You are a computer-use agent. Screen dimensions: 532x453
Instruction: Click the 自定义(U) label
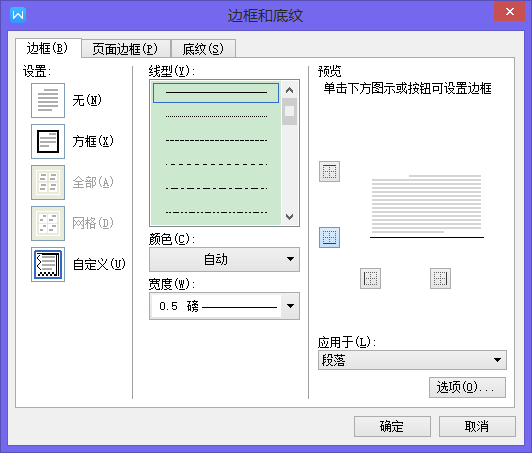click(x=99, y=264)
